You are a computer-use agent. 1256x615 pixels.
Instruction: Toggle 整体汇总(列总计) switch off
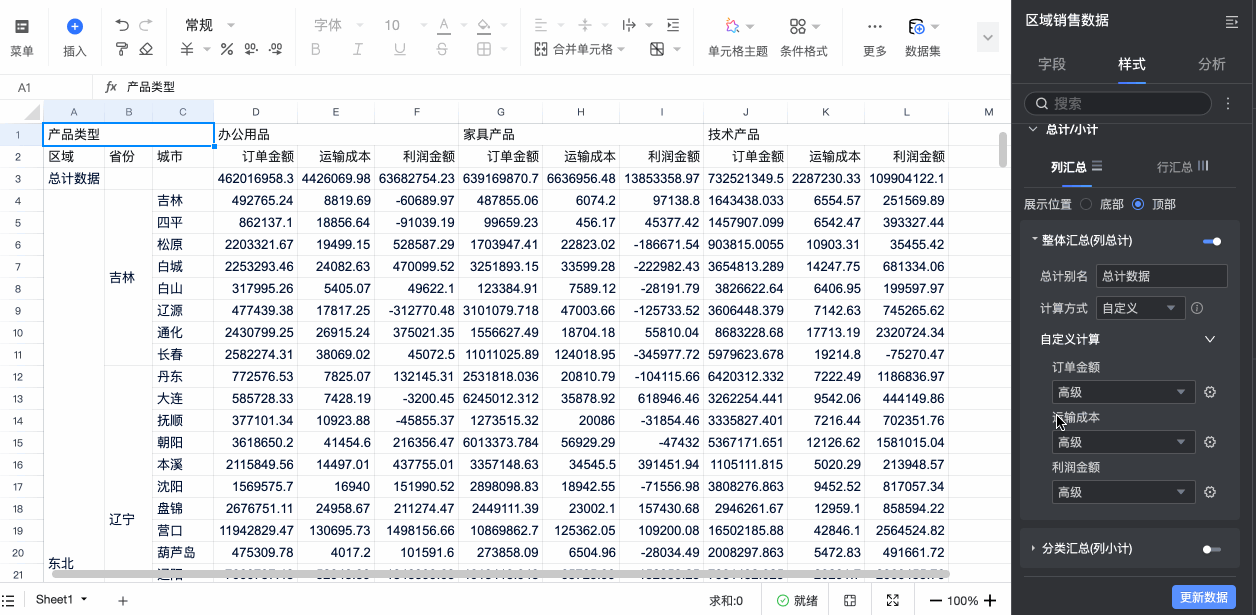point(1212,241)
